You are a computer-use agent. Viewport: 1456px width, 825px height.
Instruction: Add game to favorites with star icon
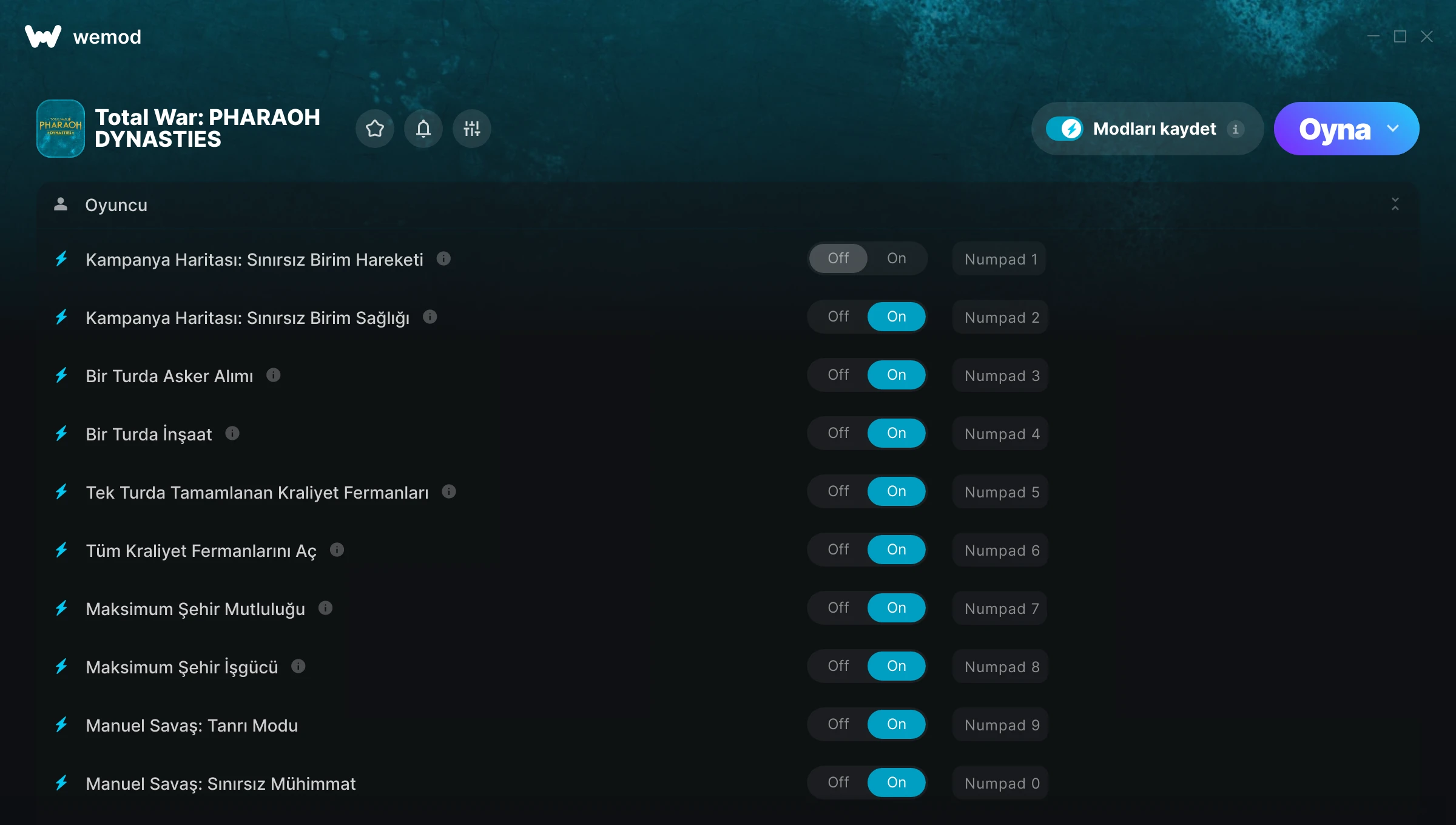[375, 129]
